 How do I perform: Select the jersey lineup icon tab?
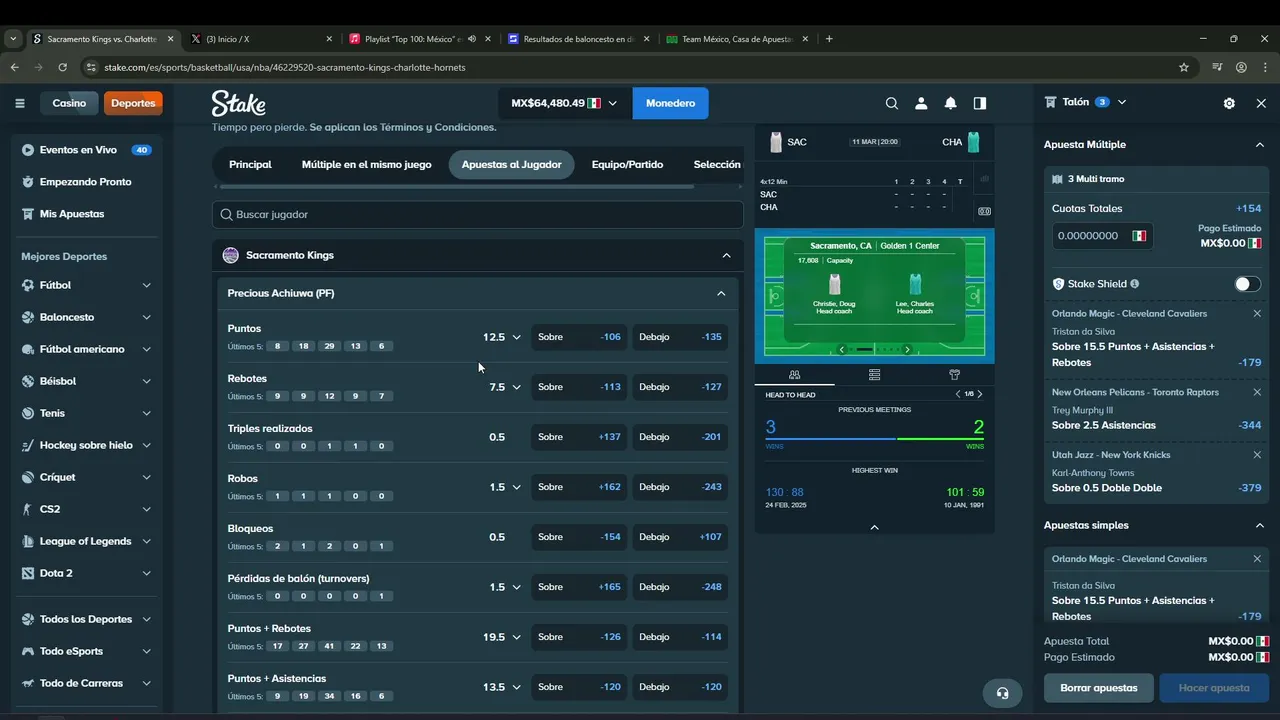(954, 375)
